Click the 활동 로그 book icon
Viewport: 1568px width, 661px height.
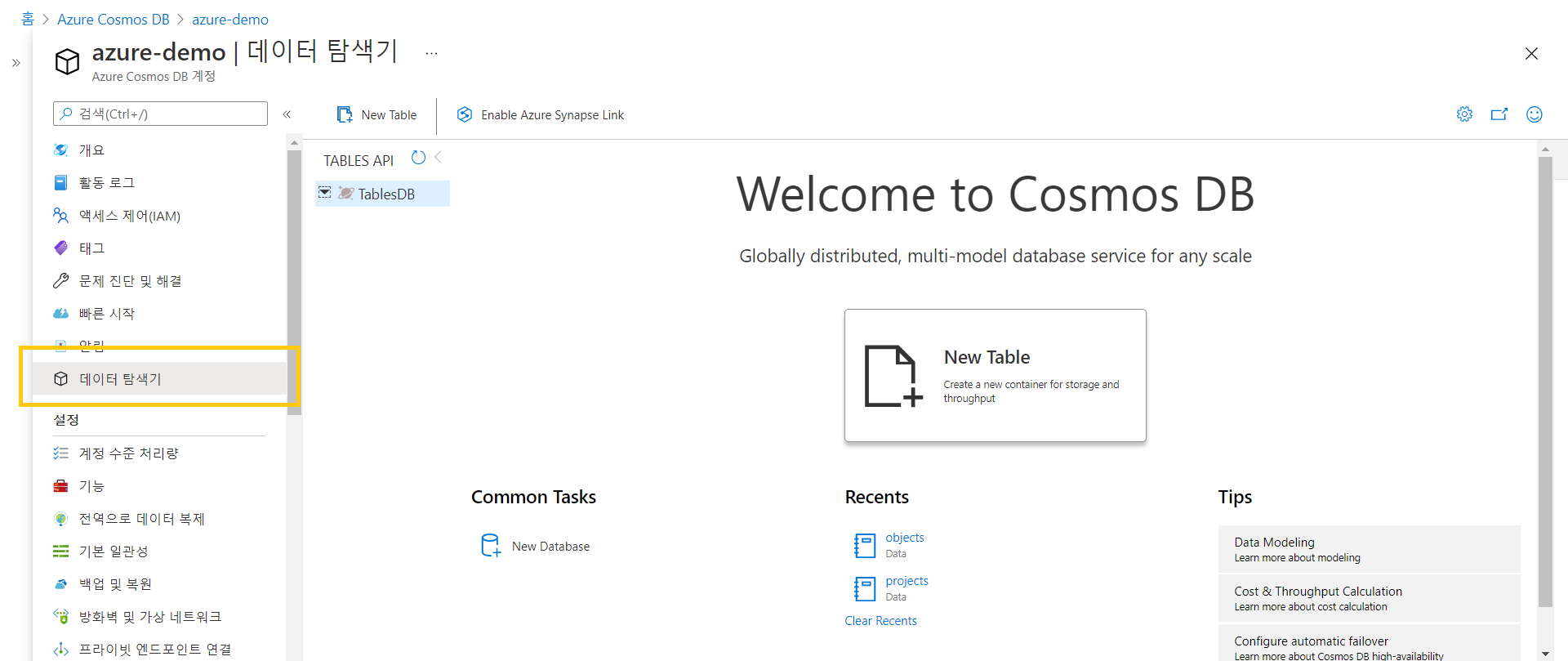pos(60,183)
